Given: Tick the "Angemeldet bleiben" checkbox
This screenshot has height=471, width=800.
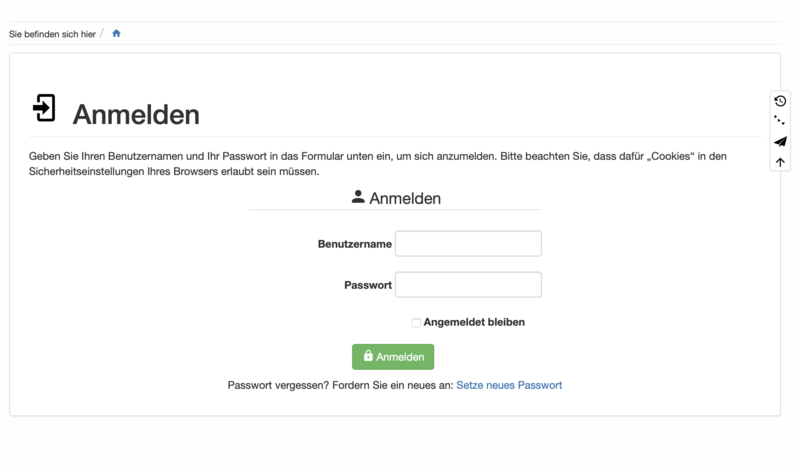Looking at the screenshot, I should click(416, 323).
